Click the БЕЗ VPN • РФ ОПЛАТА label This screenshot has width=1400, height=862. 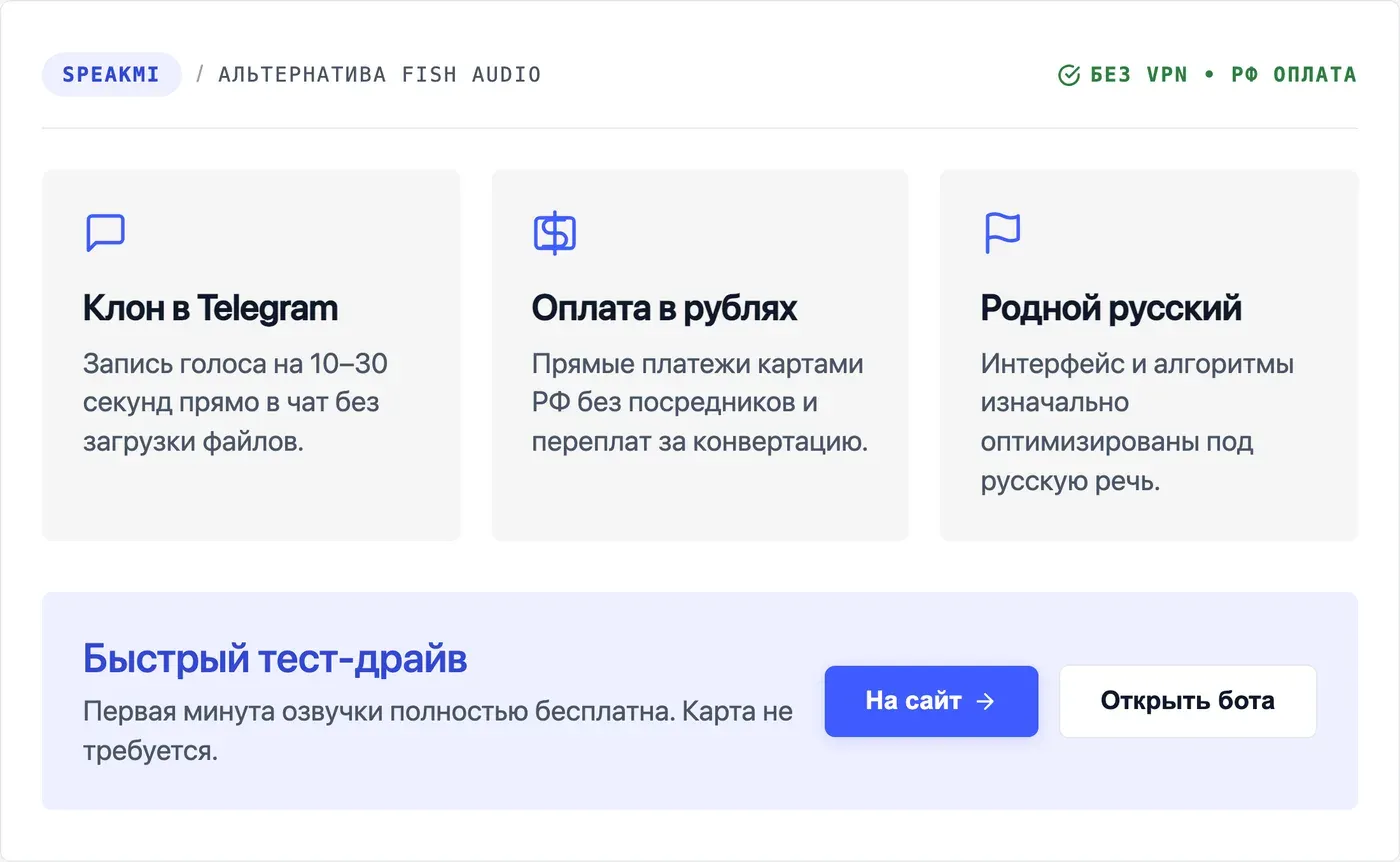coord(1223,75)
